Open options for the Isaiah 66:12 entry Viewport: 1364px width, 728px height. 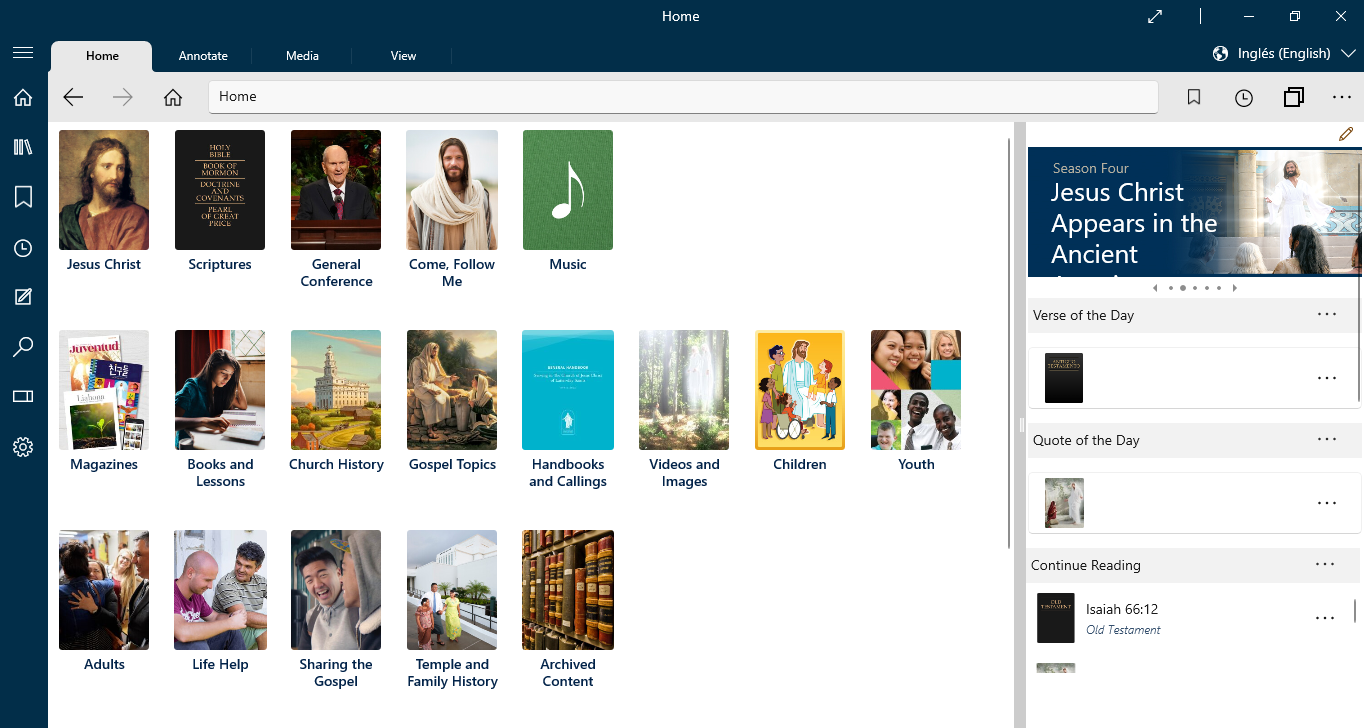pyautogui.click(x=1325, y=618)
